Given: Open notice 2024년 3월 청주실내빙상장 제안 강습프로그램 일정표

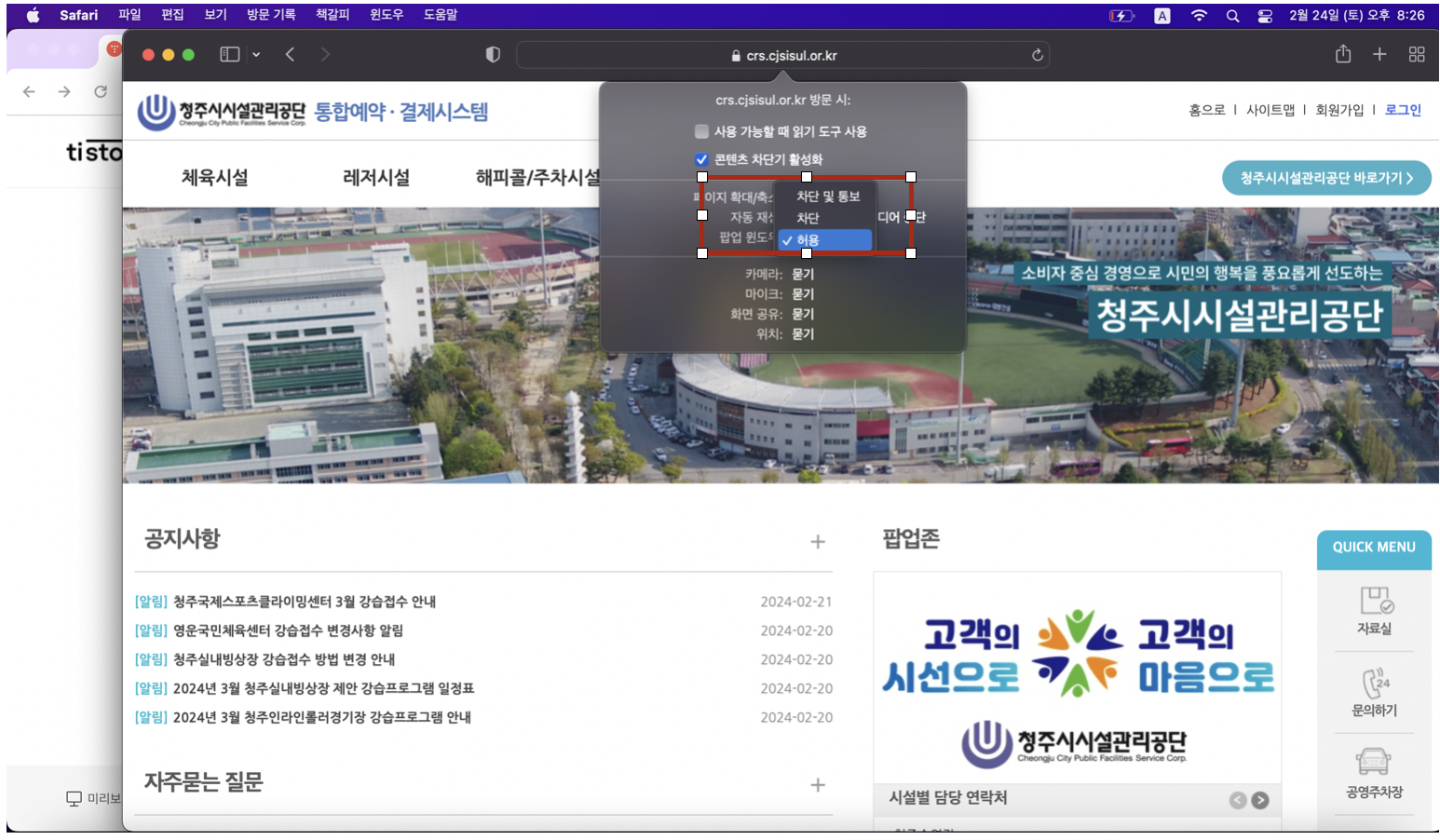Looking at the screenshot, I should [x=323, y=688].
